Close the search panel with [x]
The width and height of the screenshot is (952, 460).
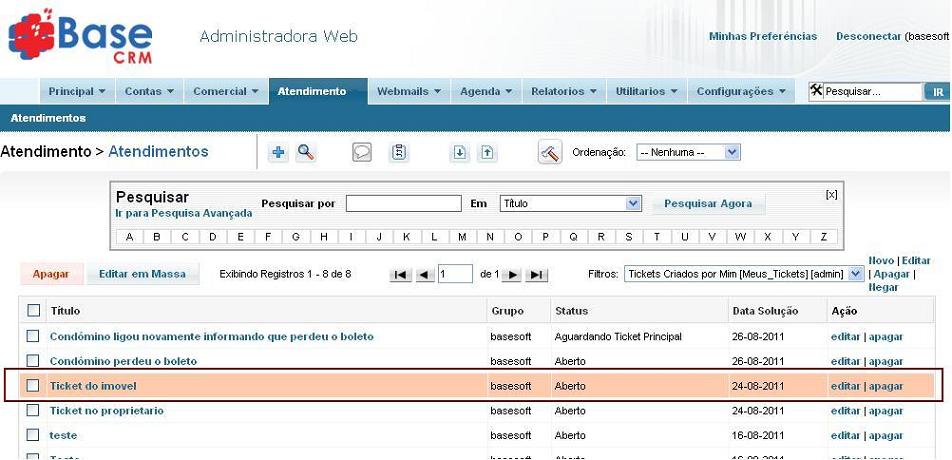(831, 194)
